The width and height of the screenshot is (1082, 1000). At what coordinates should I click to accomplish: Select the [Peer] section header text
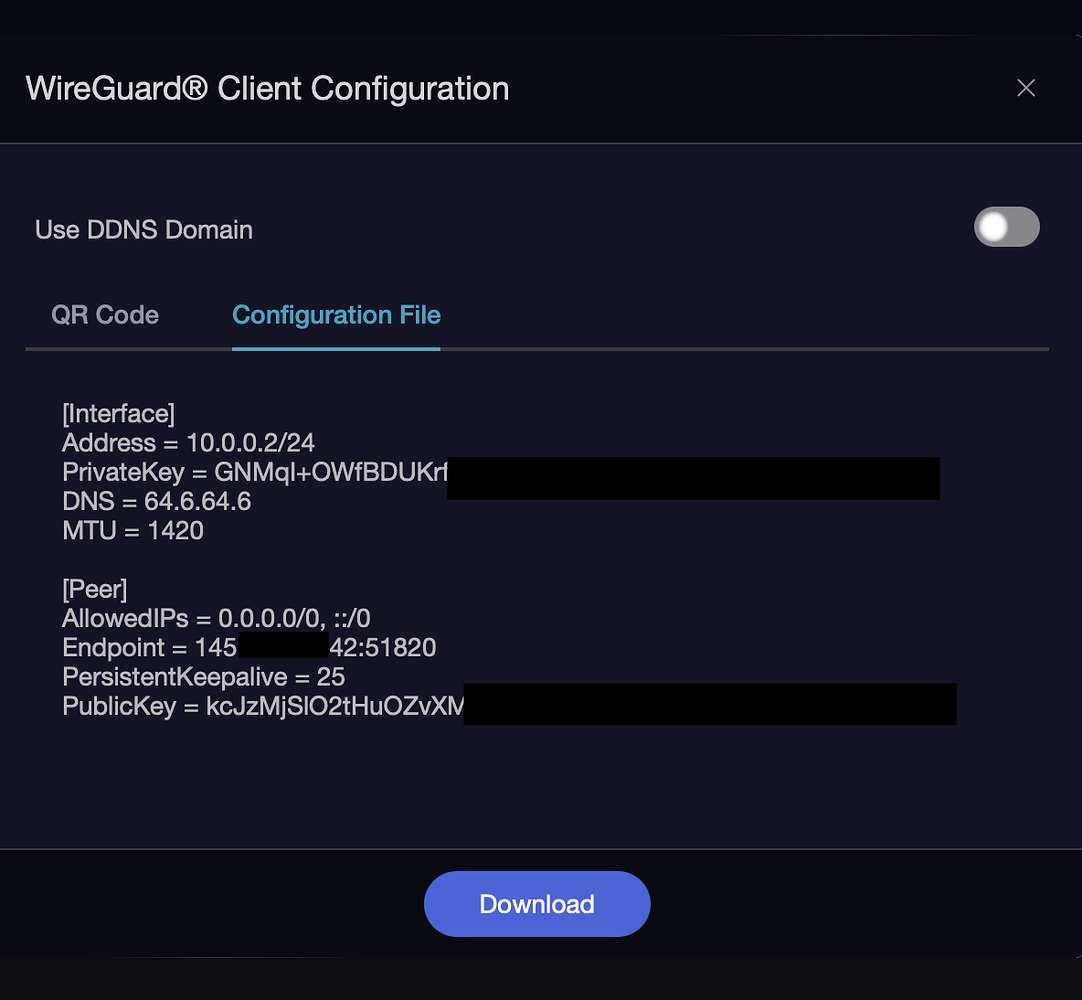pyautogui.click(x=95, y=588)
